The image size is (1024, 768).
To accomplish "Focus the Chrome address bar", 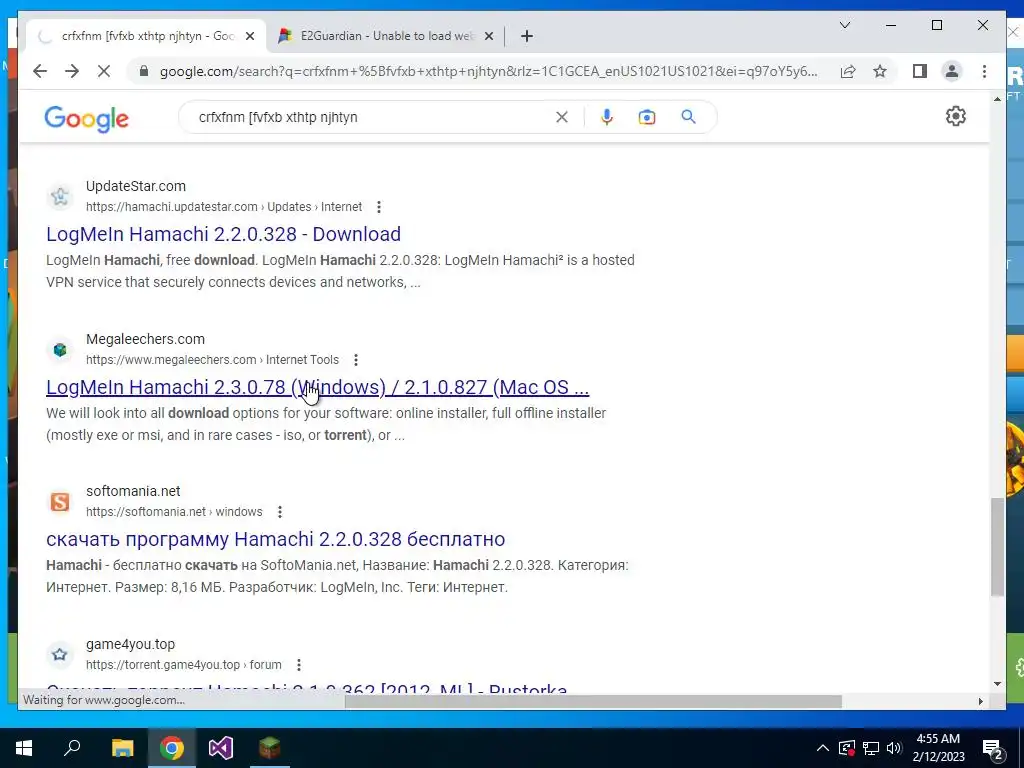I will pos(488,71).
